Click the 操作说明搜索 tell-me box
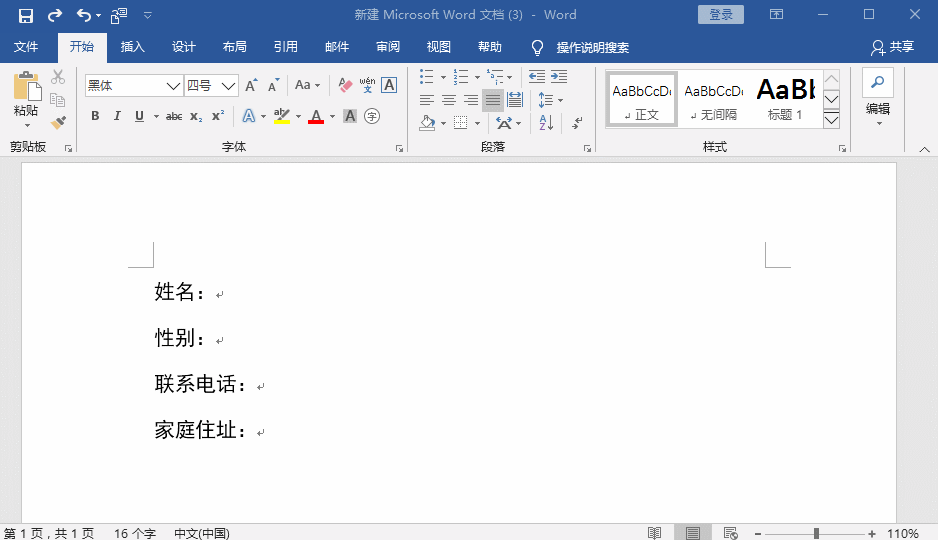Image resolution: width=938 pixels, height=540 pixels. tap(592, 48)
